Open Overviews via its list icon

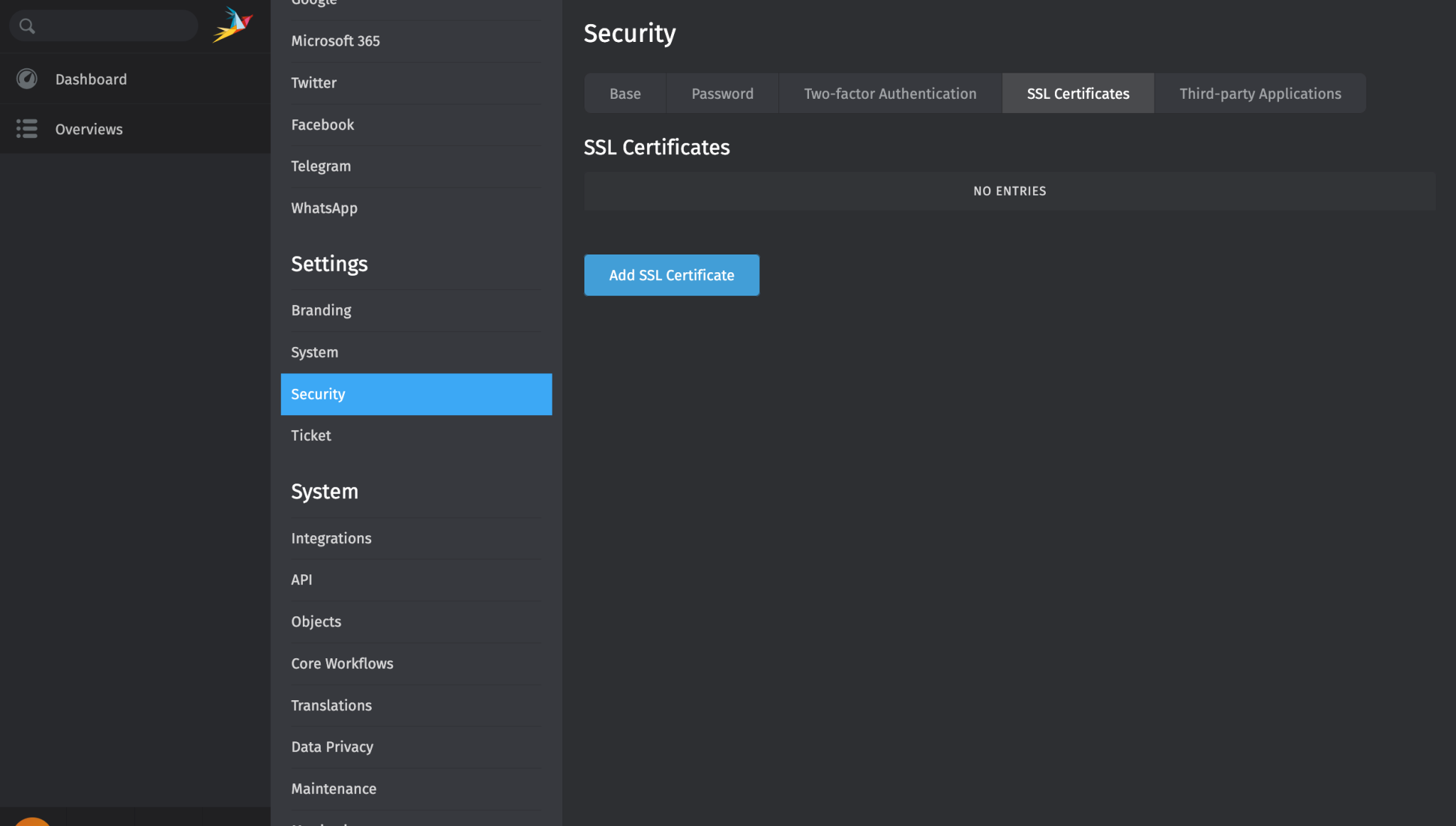coord(27,129)
